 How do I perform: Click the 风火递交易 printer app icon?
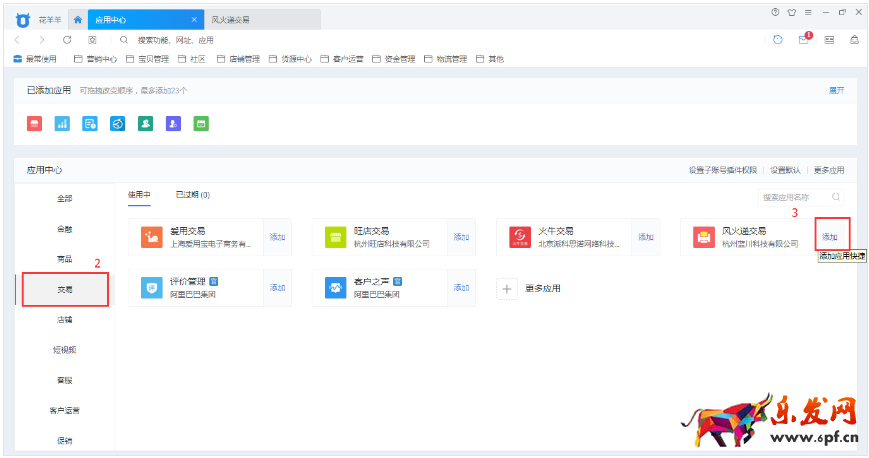pos(703,237)
